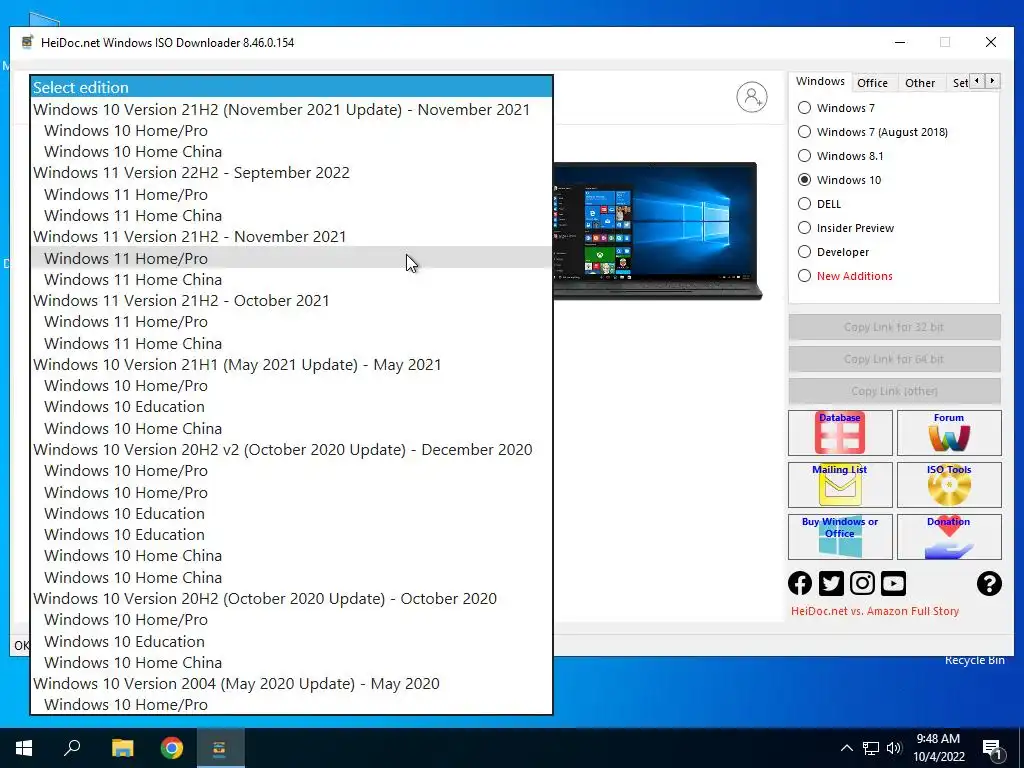Open the notification center icon
Screen dimensions: 1024x768
click(992, 748)
